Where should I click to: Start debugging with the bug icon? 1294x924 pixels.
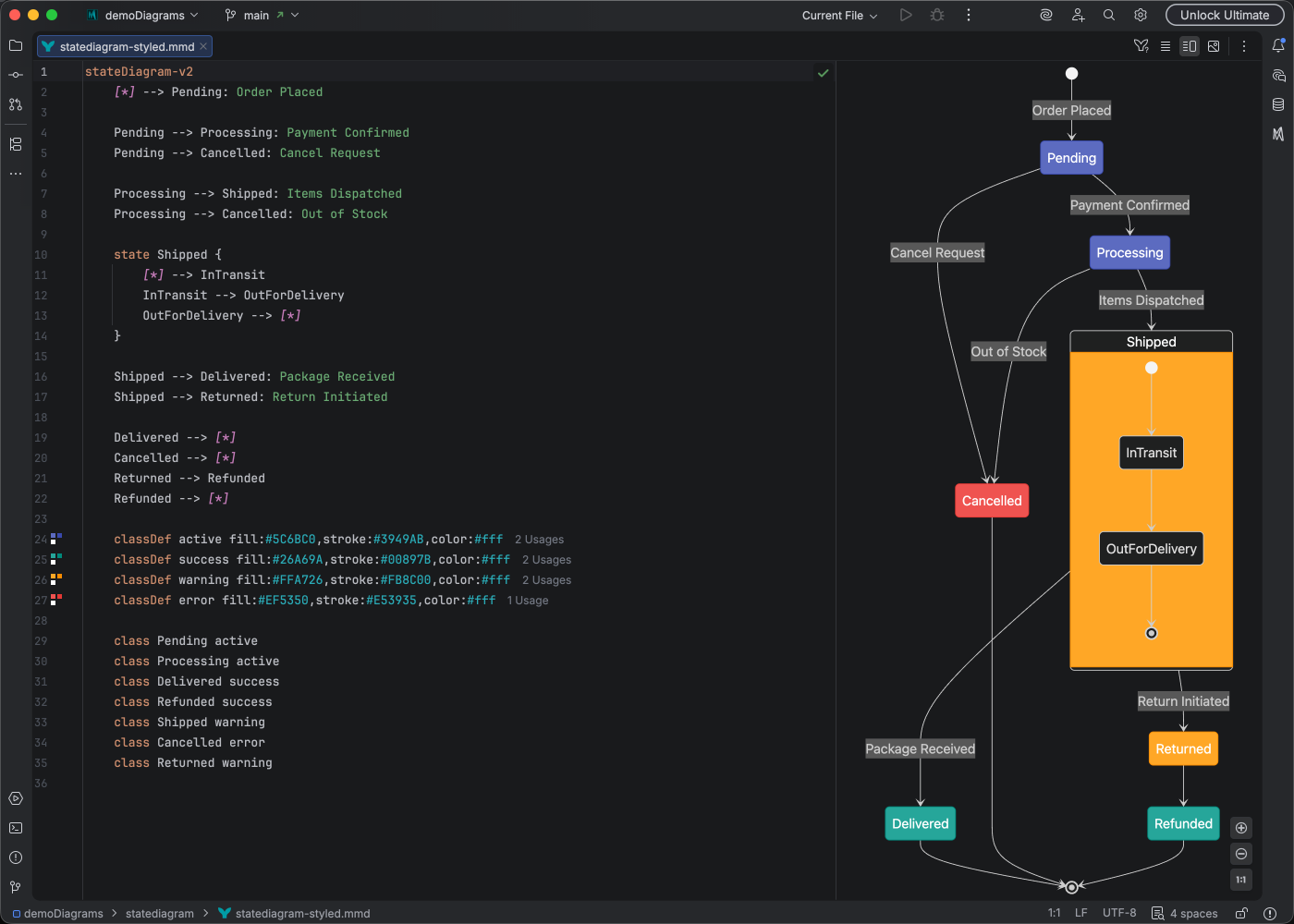pos(936,15)
